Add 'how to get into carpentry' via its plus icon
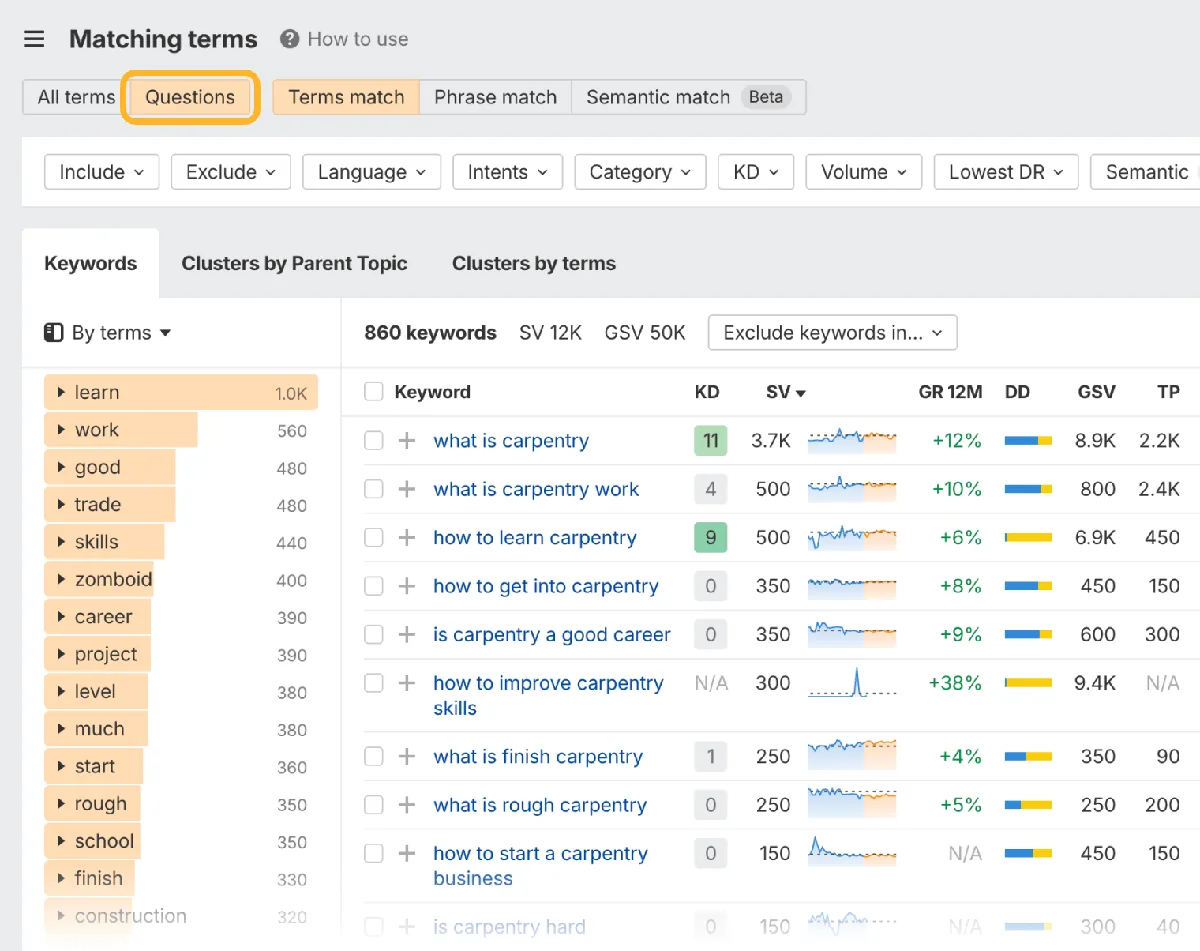The image size is (1200, 951). click(x=406, y=586)
